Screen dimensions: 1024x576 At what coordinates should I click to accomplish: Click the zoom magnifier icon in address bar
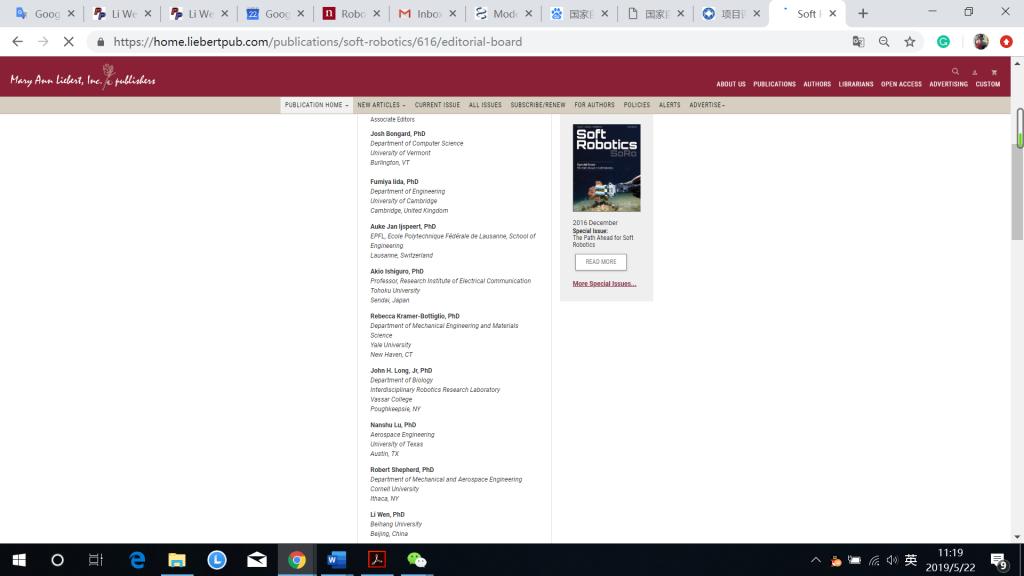884,42
